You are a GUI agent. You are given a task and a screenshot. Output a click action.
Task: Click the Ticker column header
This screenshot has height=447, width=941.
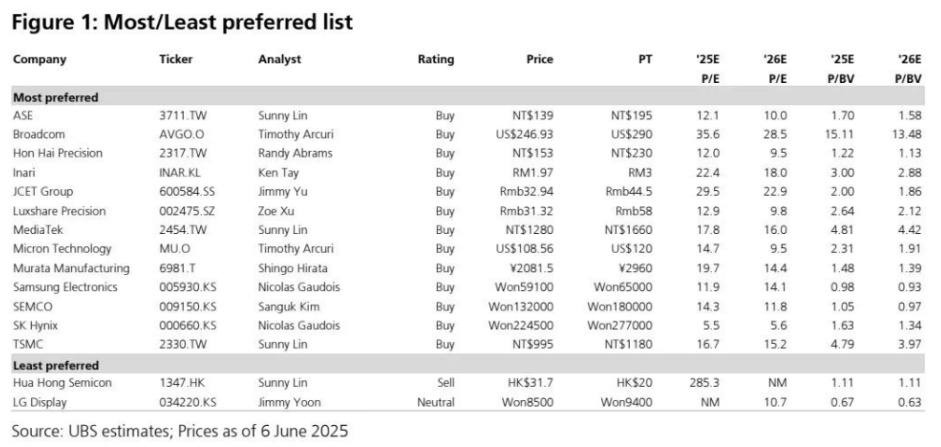176,59
